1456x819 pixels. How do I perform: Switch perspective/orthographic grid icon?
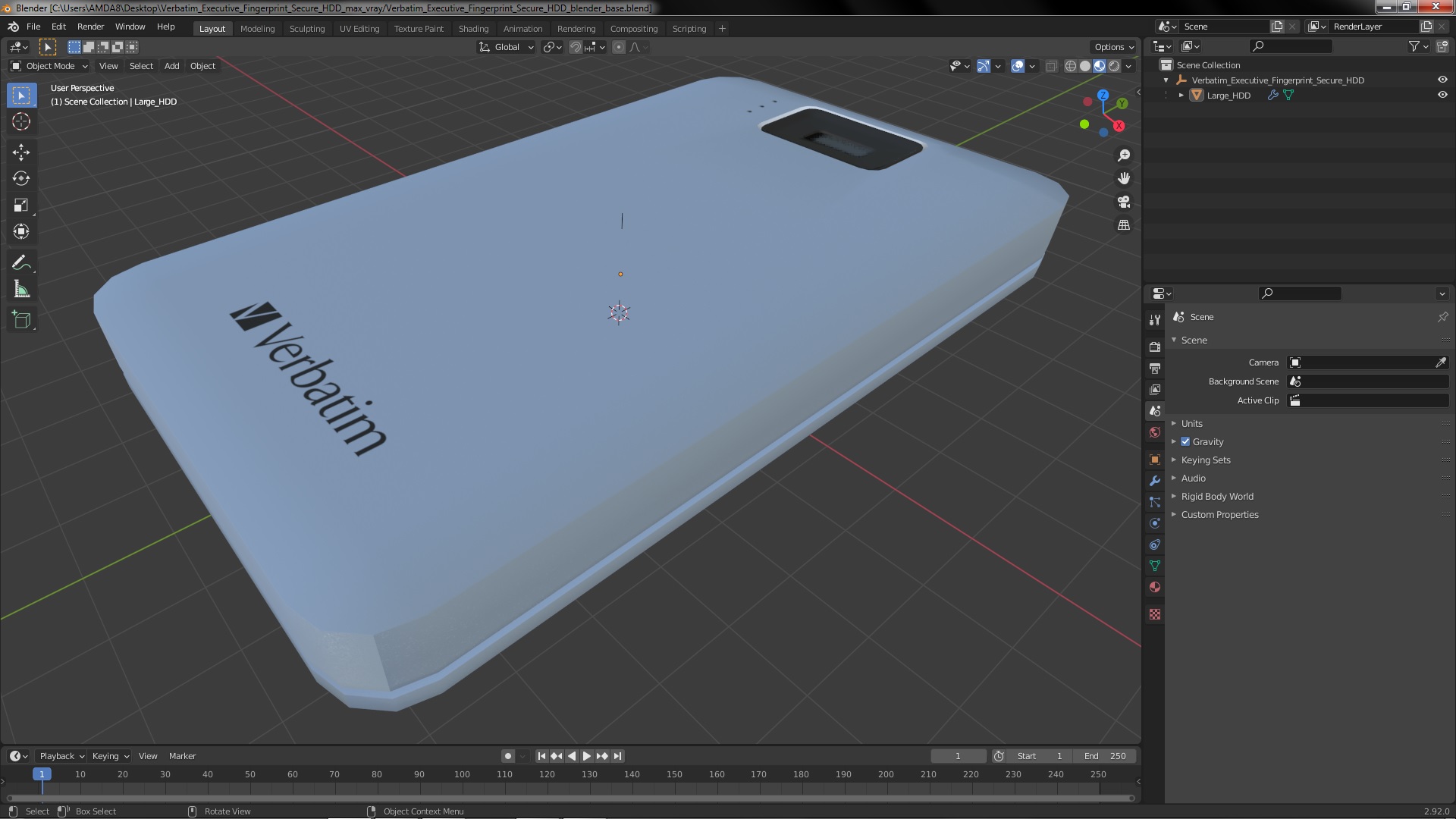click(x=1124, y=225)
